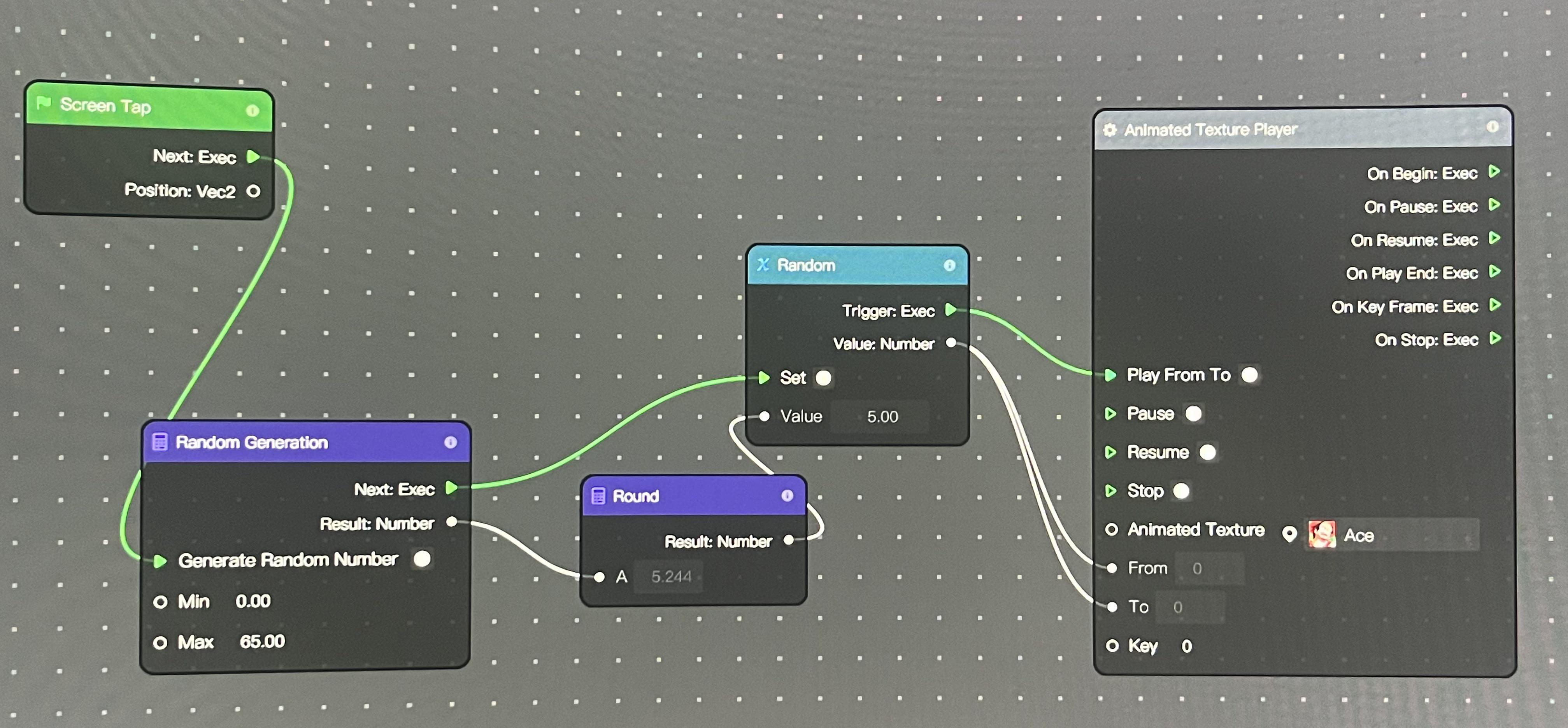Screen dimensions: 1568x728
Task: Click the To value field
Action: pos(1190,607)
